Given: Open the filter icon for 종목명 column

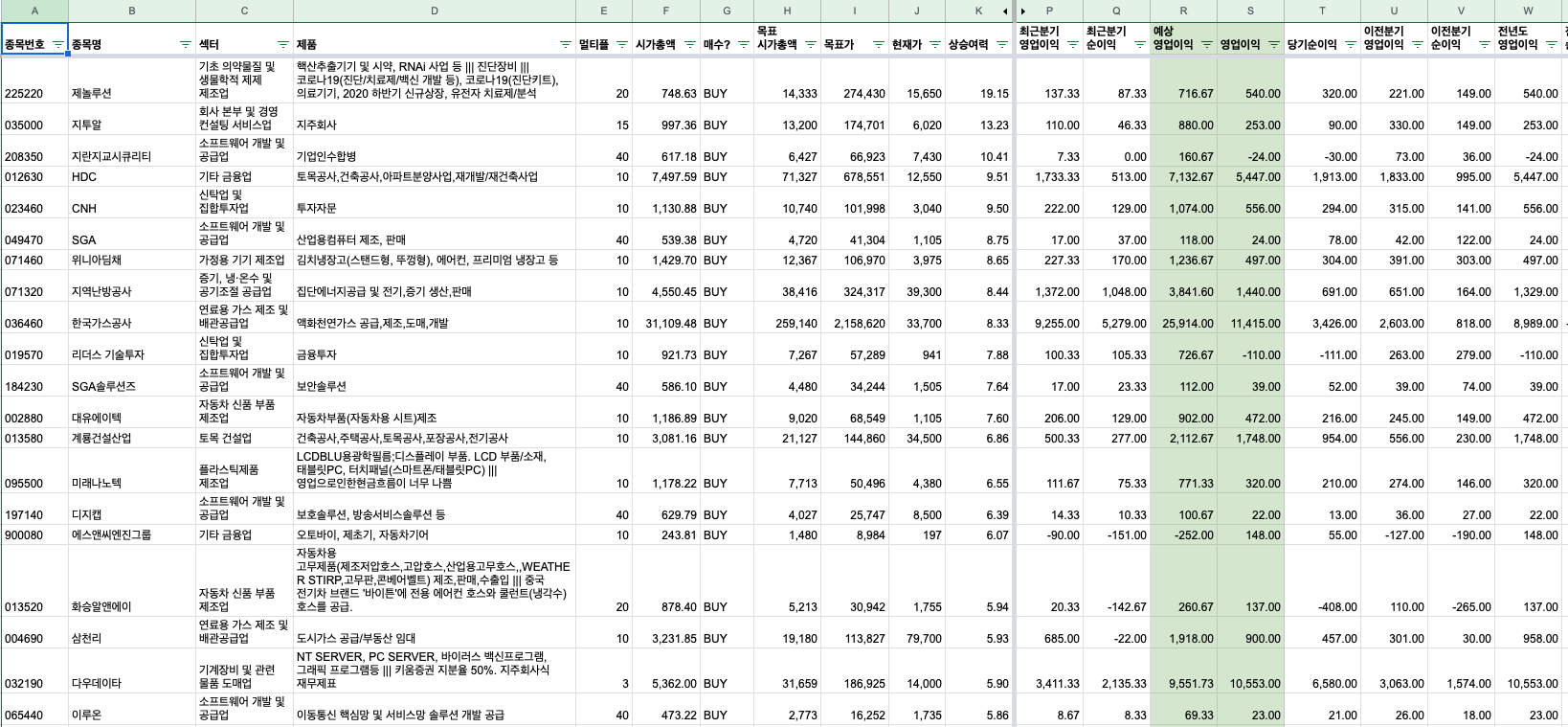Looking at the screenshot, I should tap(186, 45).
